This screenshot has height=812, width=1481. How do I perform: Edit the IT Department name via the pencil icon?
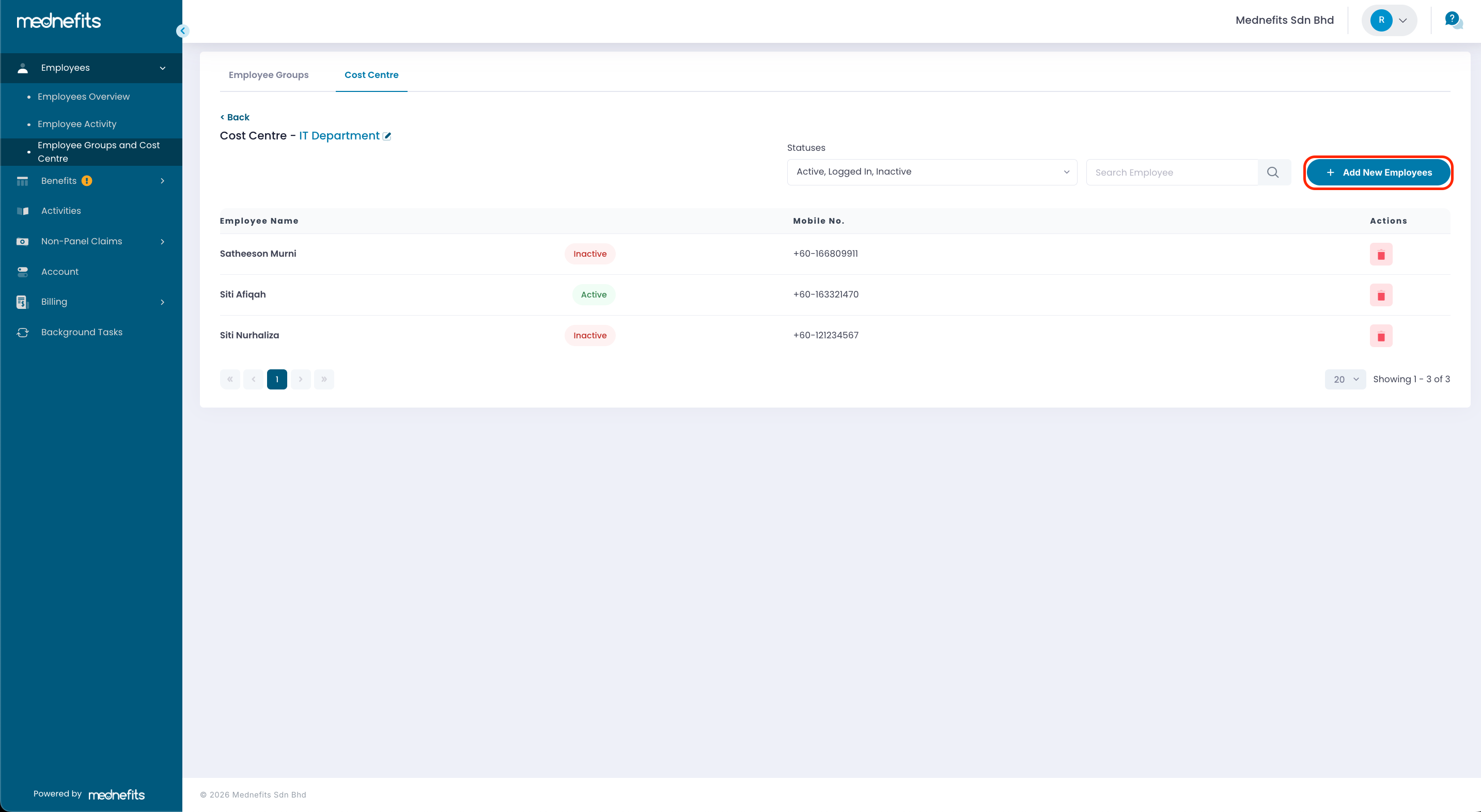387,136
